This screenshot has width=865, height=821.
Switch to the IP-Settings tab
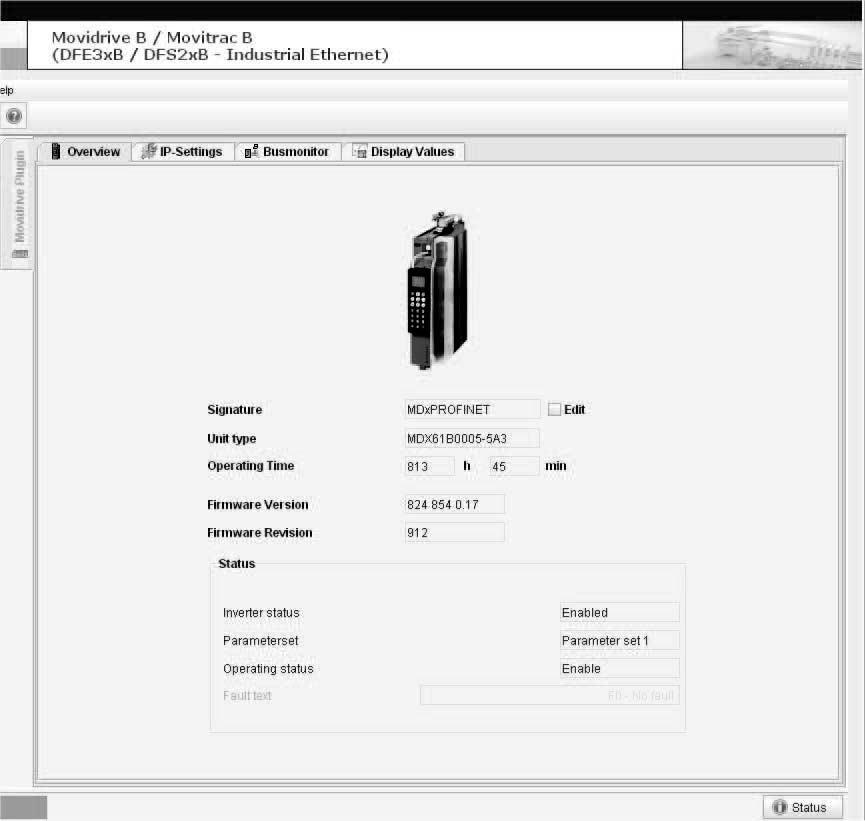tap(183, 151)
